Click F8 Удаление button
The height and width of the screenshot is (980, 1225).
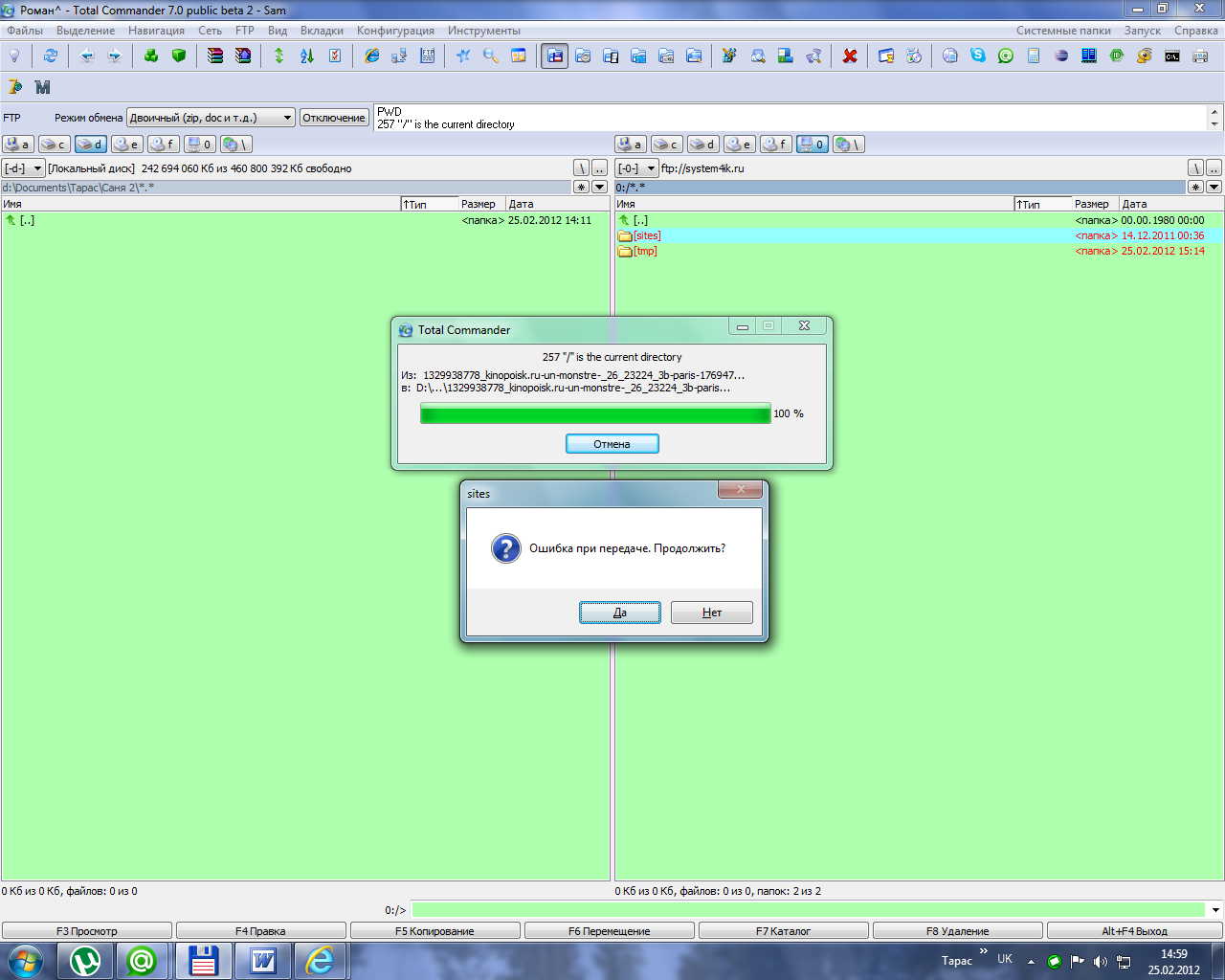tap(958, 931)
